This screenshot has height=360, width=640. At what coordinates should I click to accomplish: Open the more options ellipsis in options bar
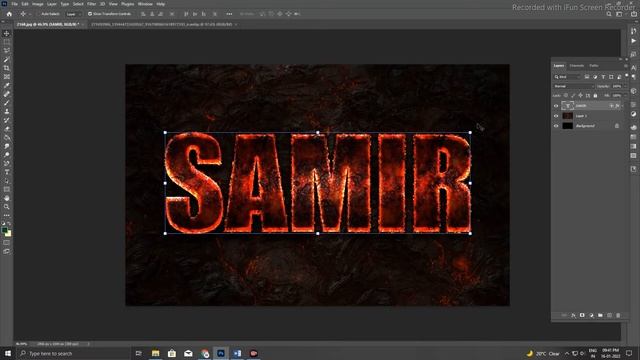pyautogui.click(x=229, y=14)
